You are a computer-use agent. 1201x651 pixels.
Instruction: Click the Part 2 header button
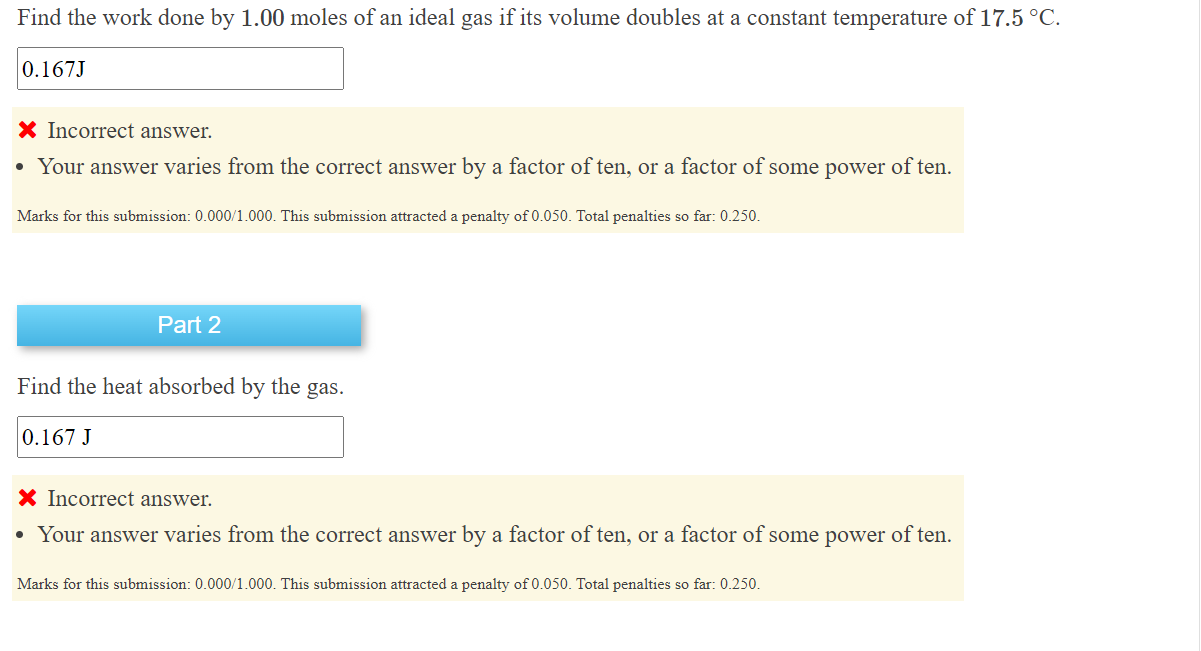point(189,324)
